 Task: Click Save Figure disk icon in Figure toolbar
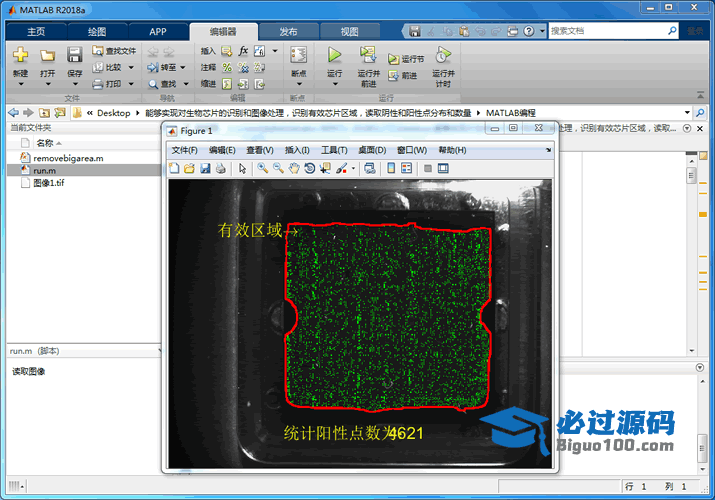(x=204, y=168)
